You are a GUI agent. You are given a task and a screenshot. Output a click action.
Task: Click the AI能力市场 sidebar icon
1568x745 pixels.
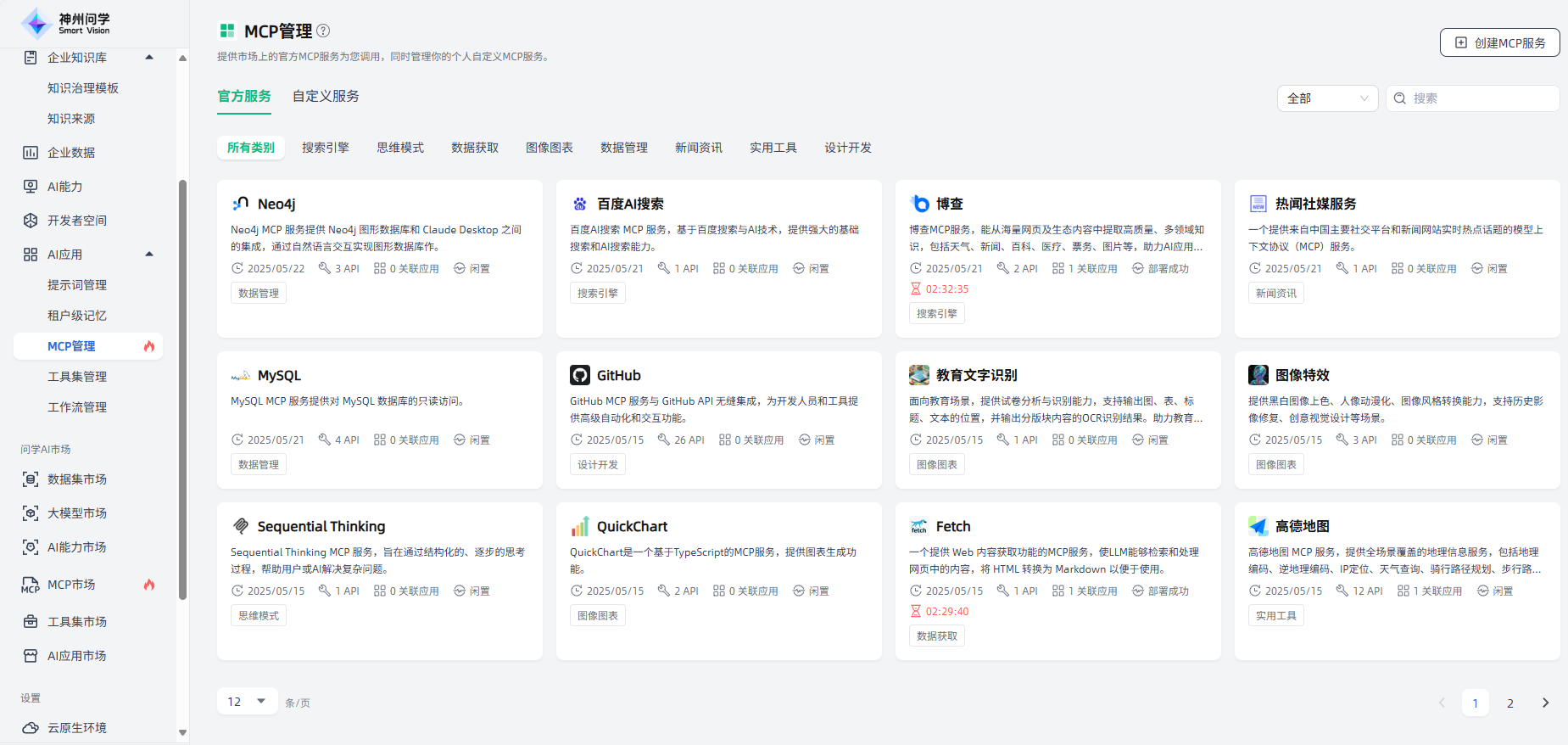point(31,547)
